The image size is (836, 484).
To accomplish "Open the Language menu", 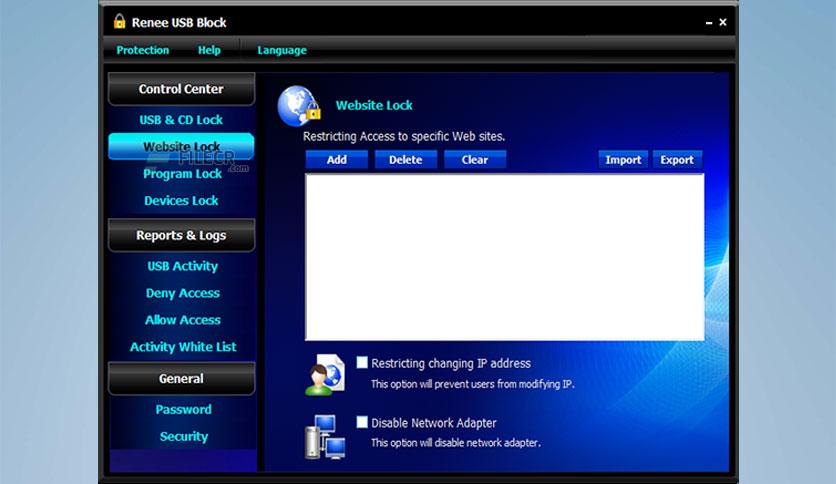I will [282, 50].
